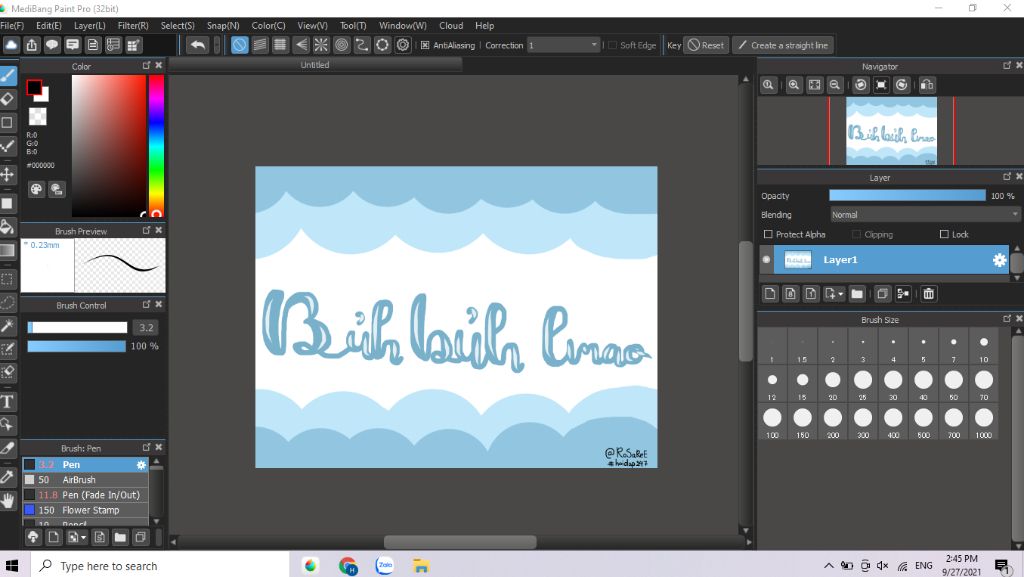The width and height of the screenshot is (1024, 577).
Task: Select the Eraser tool
Action: (x=7, y=99)
